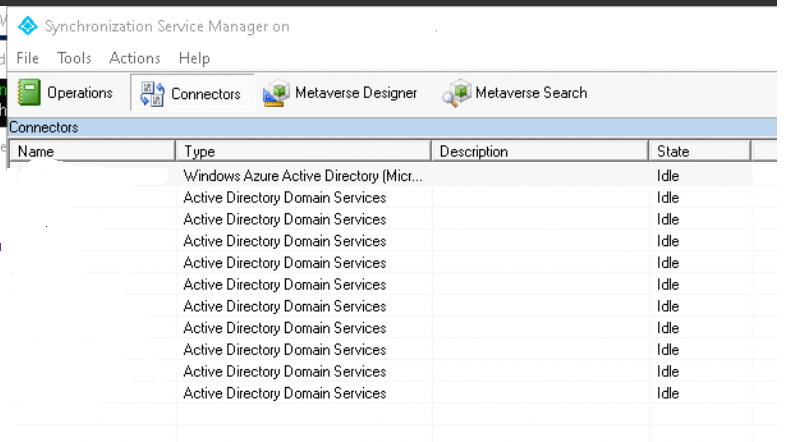Click the Connectors toolbar icon
Image resolution: width=787 pixels, height=442 pixels.
tap(152, 94)
